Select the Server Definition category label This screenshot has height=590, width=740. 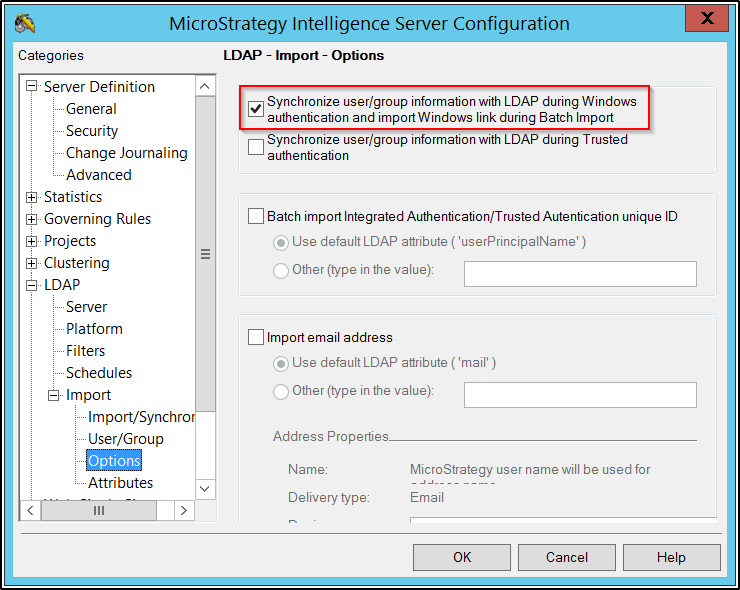(x=99, y=87)
